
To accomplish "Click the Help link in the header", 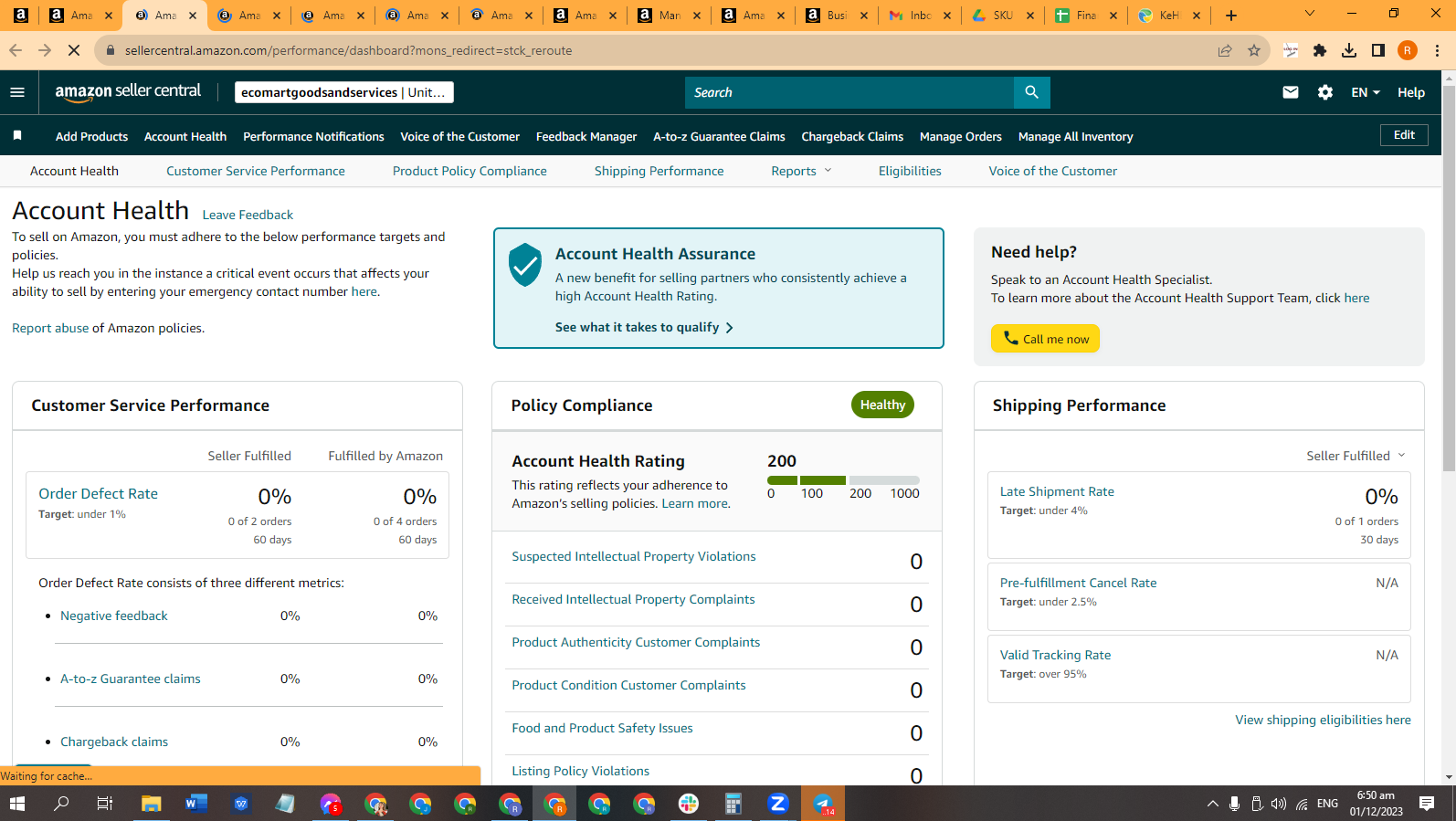I will [1411, 92].
